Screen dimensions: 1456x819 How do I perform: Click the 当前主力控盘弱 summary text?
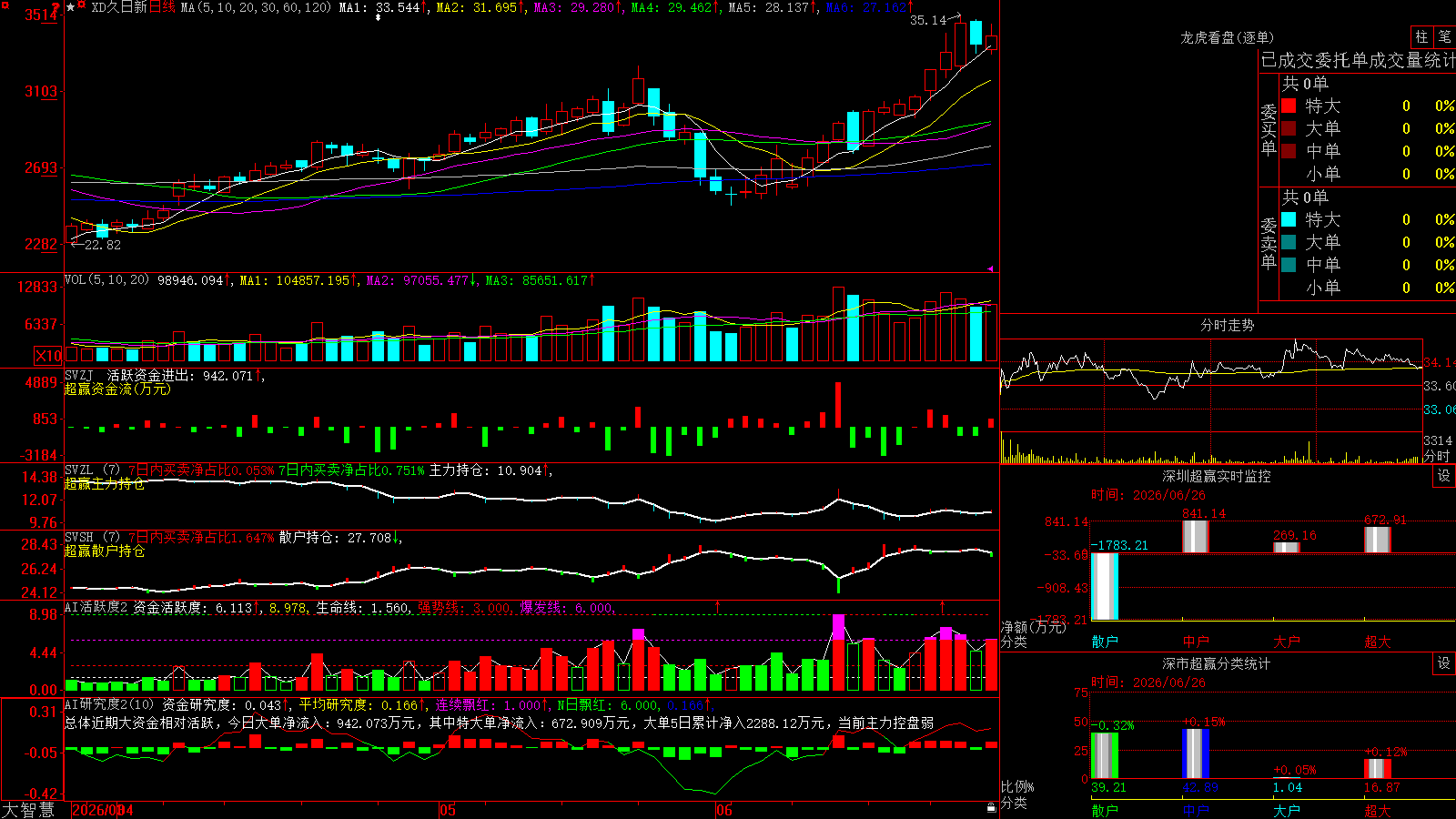point(885,723)
